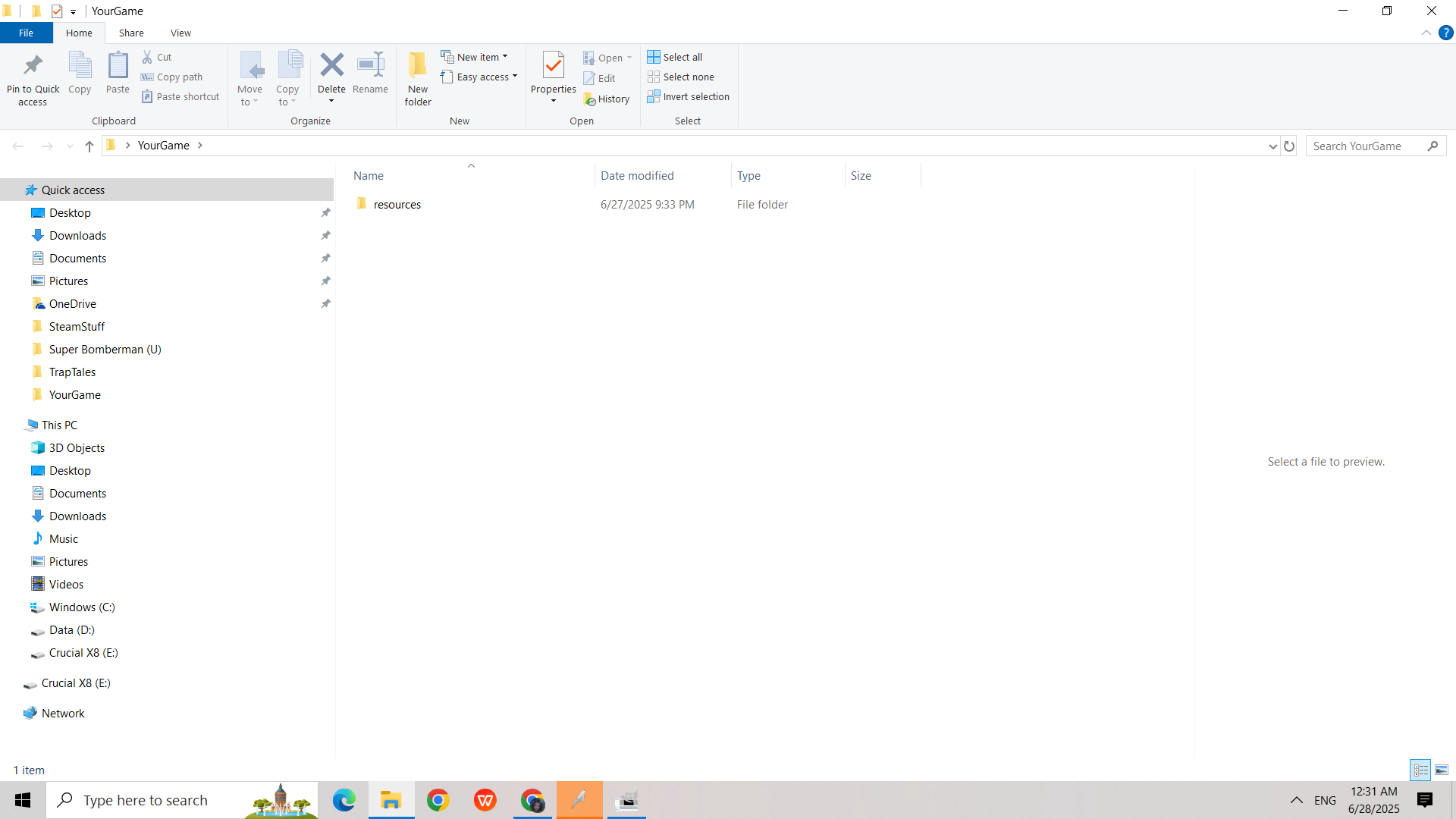
Task: Open the recent locations dropdown arrow
Action: (70, 146)
